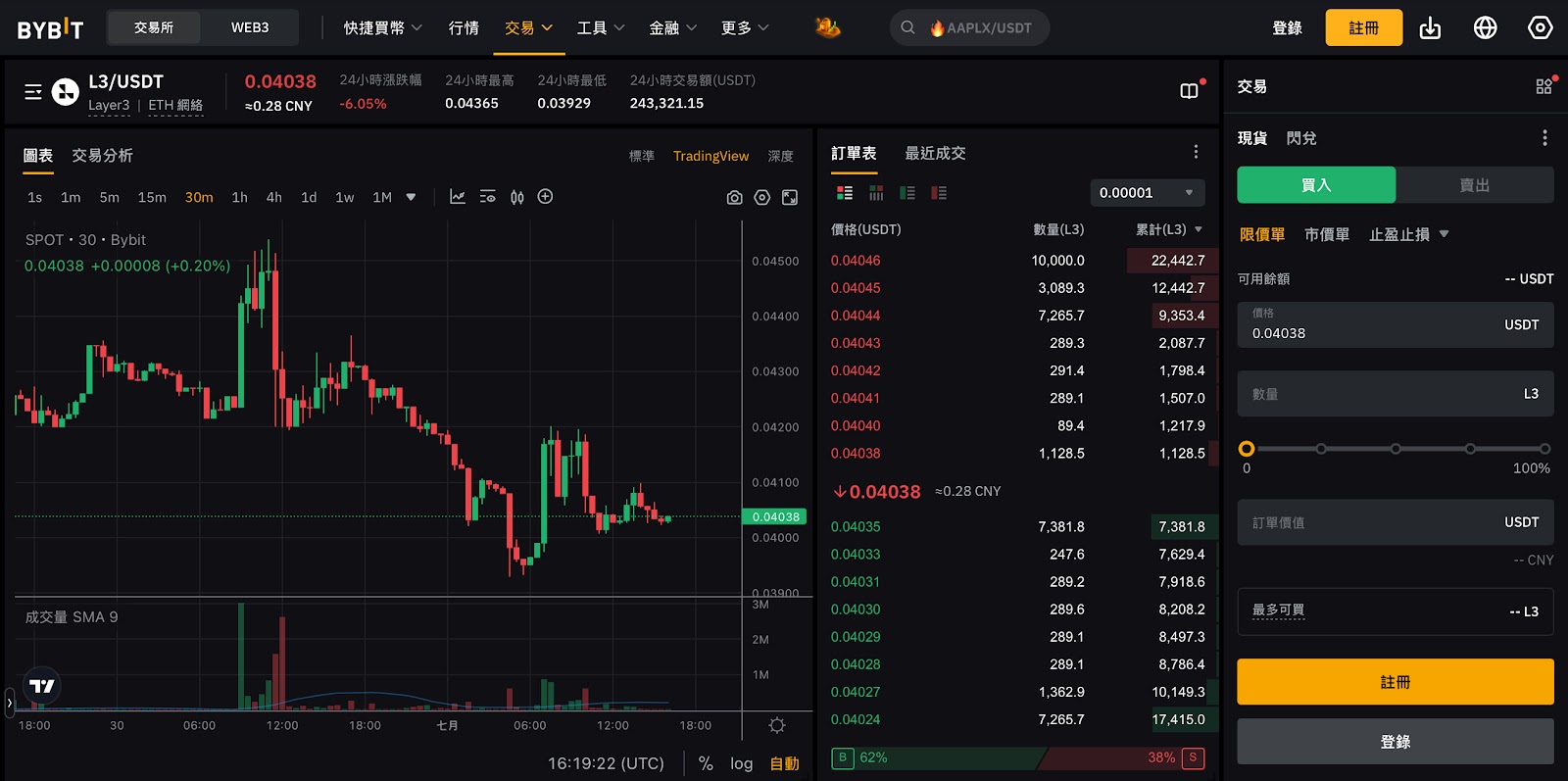Expand the 交易 navigation dropdown
The height and width of the screenshot is (781, 1568).
(x=529, y=27)
